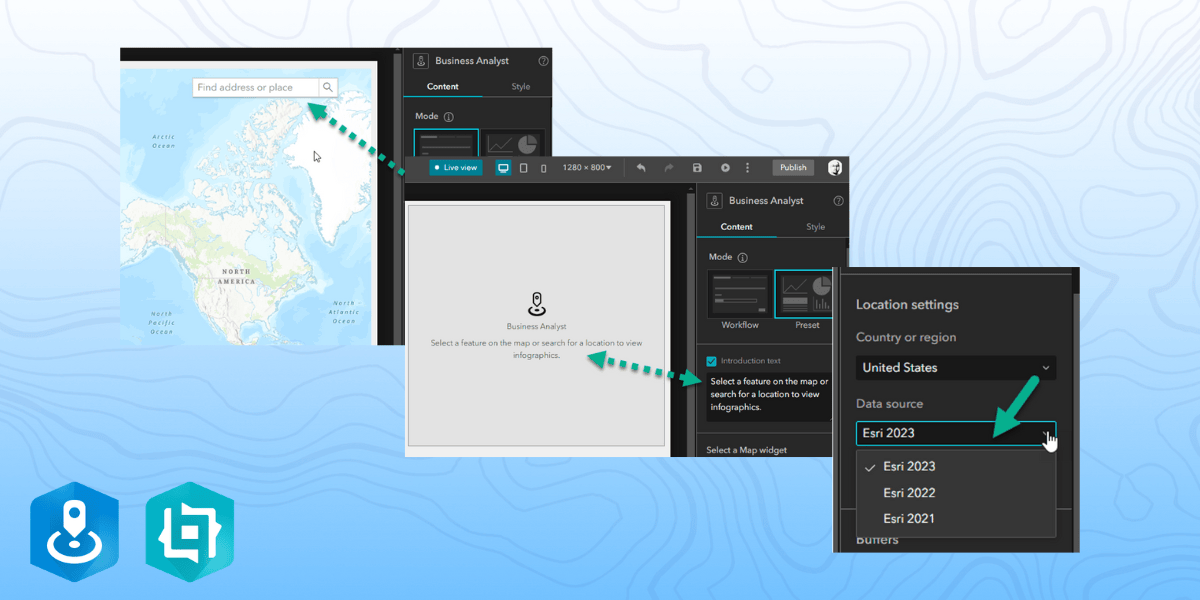Click Business Analyst icon in panel below toolbar
Viewport: 1200px width, 600px height.
714,200
